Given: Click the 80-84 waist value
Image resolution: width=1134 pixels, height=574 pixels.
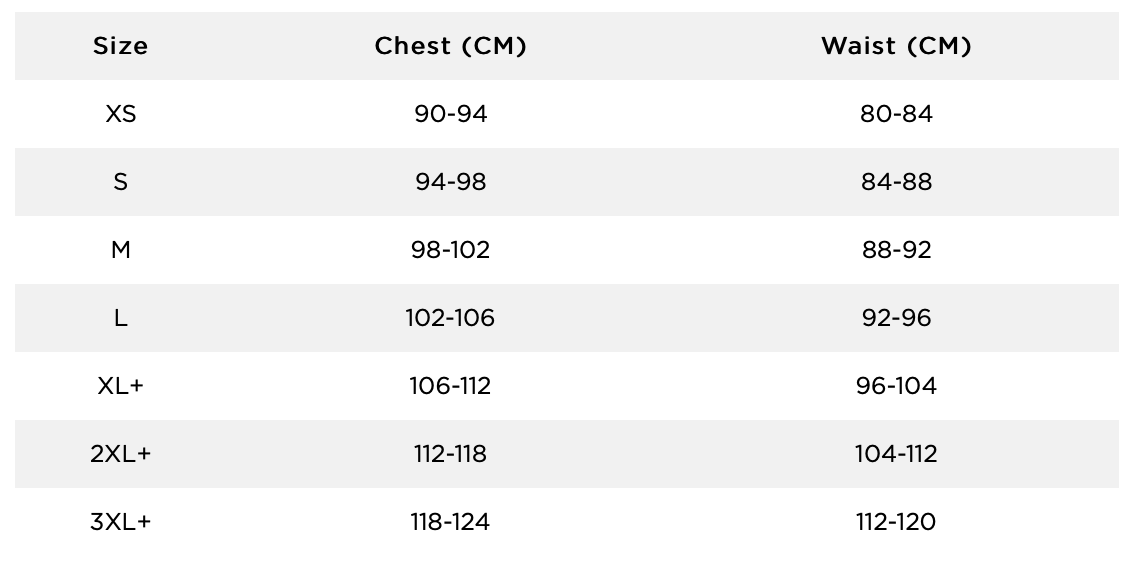Looking at the screenshot, I should click(896, 114).
